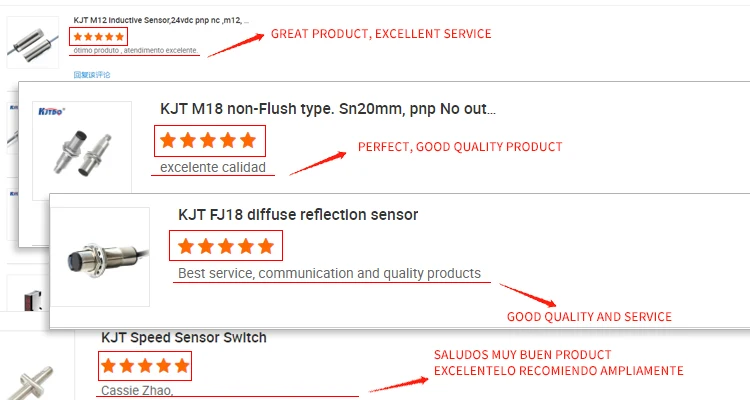Screen dimensions: 750x400
Task: Click the first star under FJ18 sensor
Action: (x=186, y=246)
